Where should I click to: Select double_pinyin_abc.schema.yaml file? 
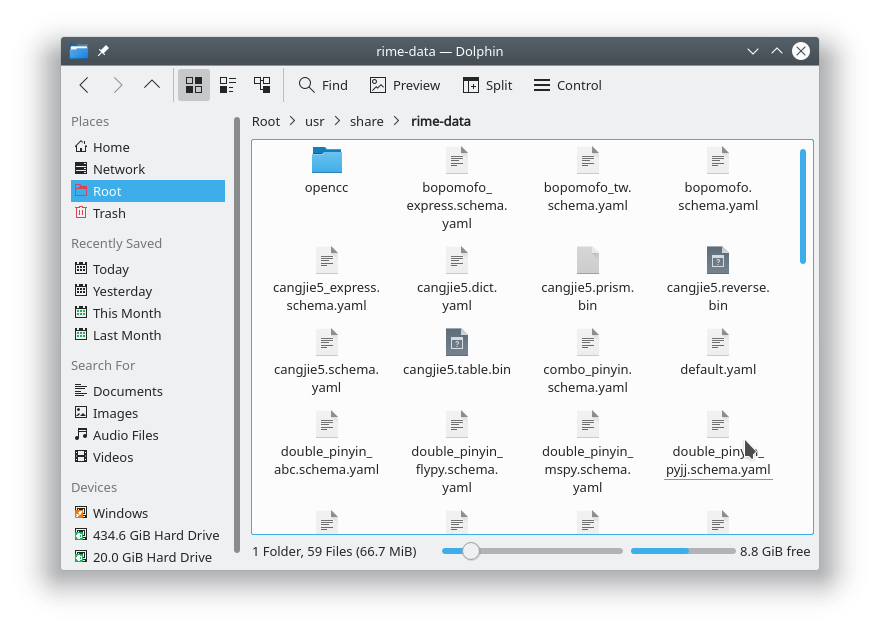point(327,443)
